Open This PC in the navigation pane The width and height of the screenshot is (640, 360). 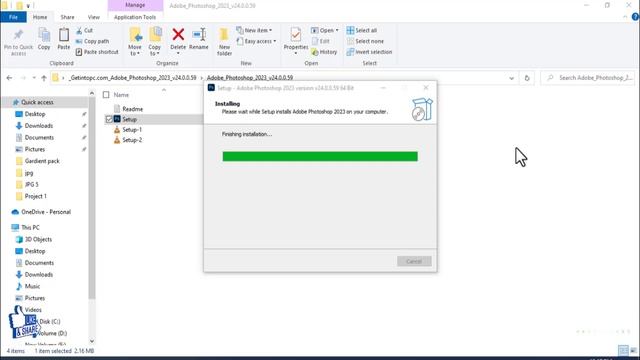(26, 227)
